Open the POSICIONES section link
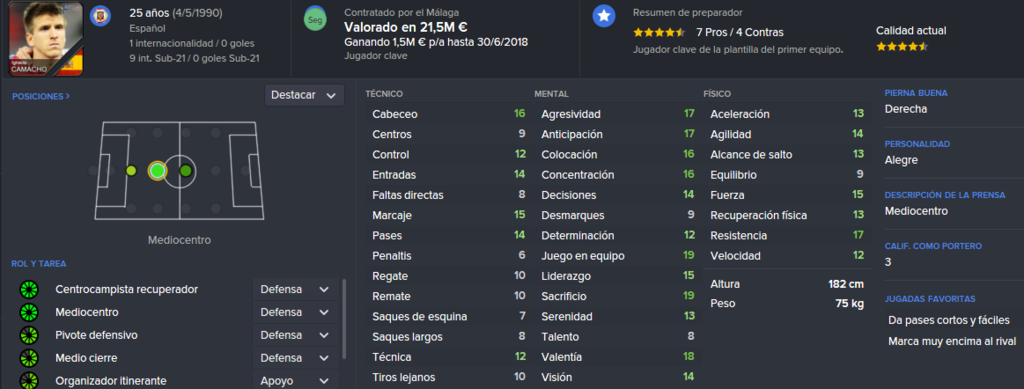Screen dimensions: 1024x389 pyautogui.click(x=40, y=96)
